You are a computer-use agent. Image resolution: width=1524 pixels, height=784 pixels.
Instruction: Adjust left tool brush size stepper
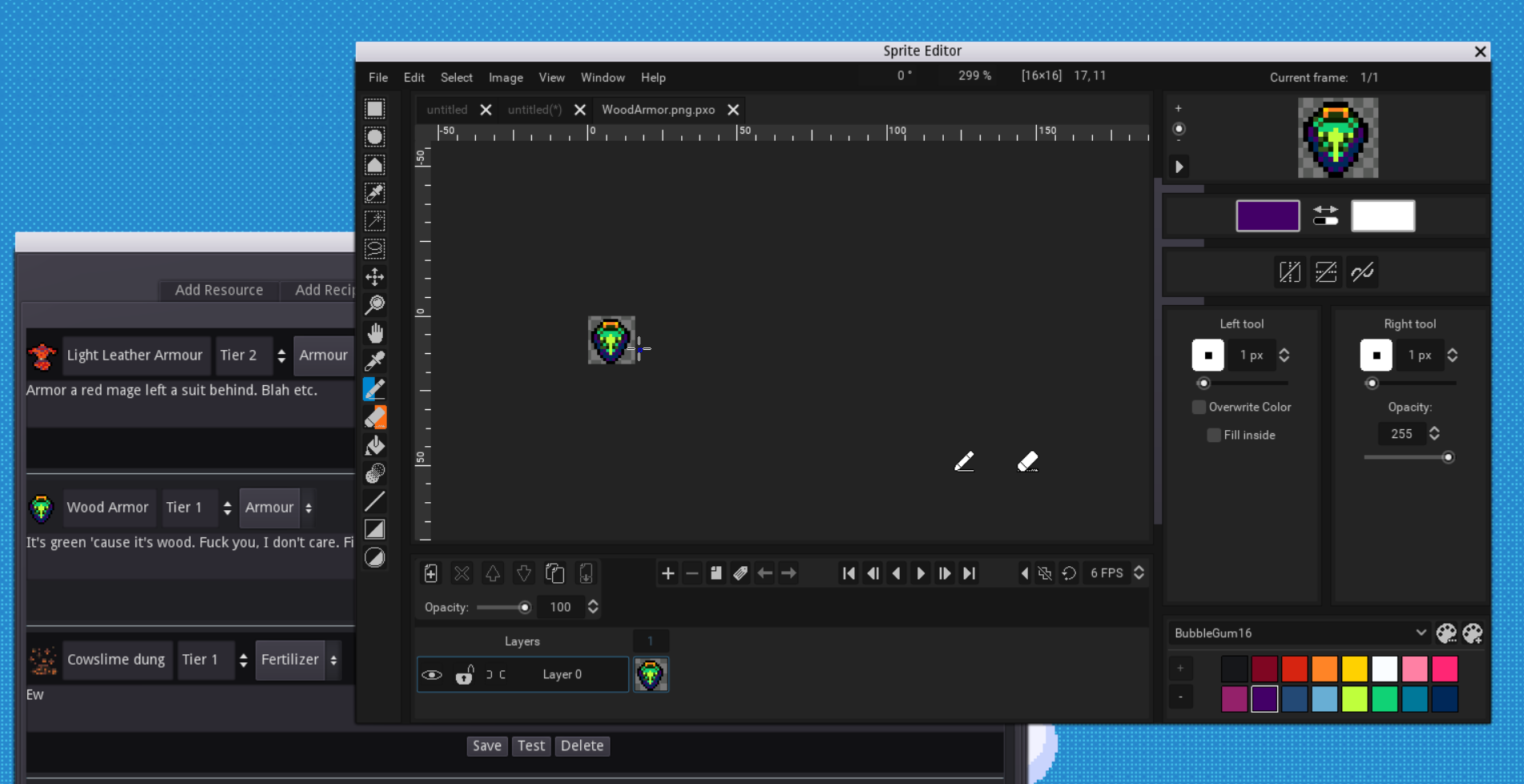[x=1284, y=355]
